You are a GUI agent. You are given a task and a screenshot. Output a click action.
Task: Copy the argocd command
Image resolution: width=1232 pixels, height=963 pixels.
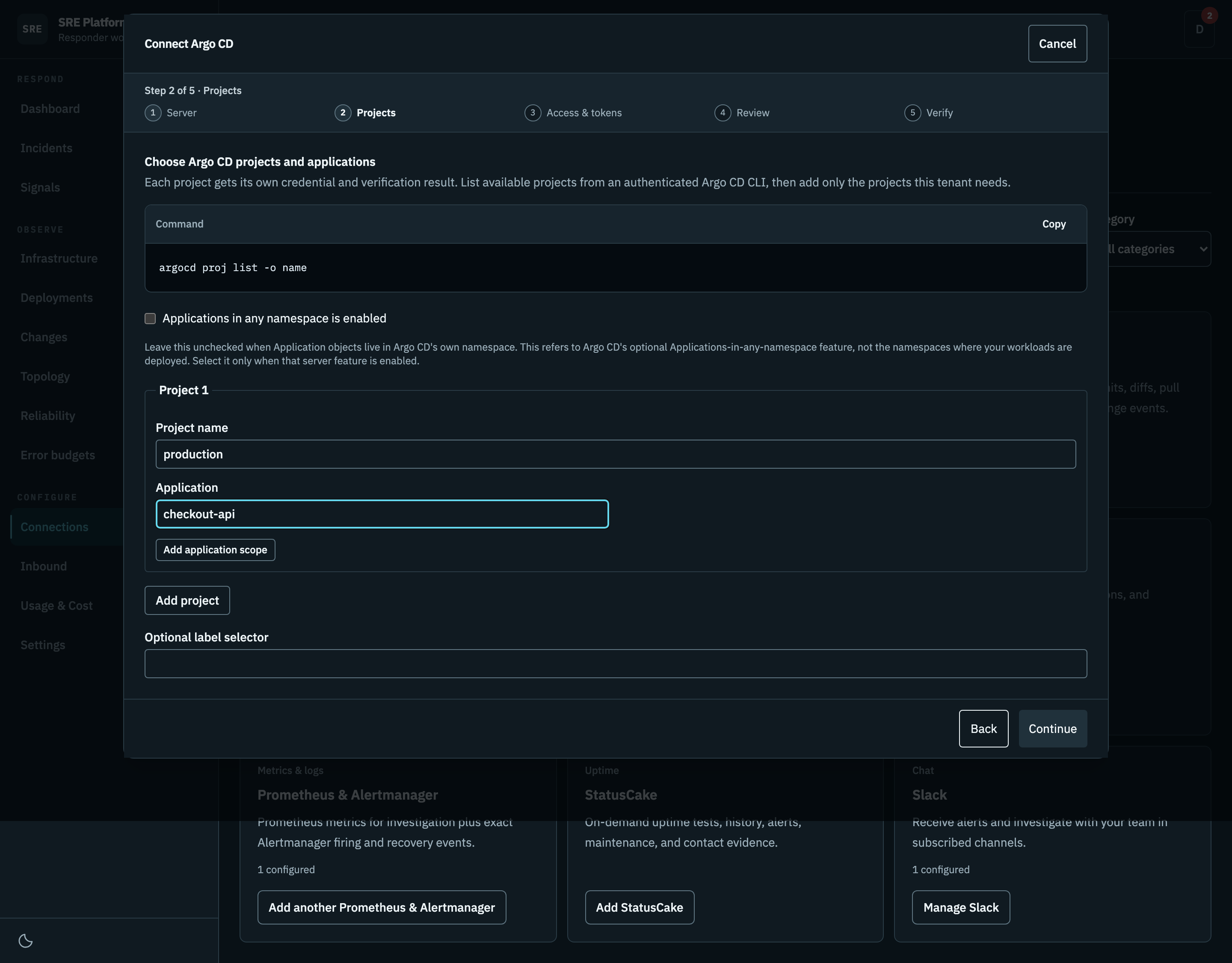(1054, 224)
